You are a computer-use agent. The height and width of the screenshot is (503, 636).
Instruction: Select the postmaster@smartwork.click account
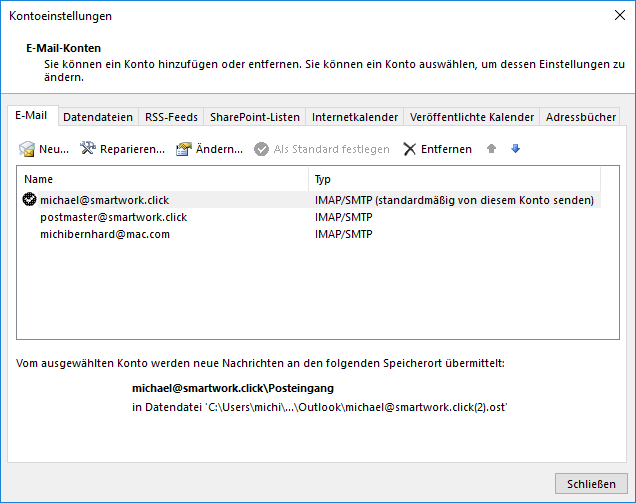point(113,217)
